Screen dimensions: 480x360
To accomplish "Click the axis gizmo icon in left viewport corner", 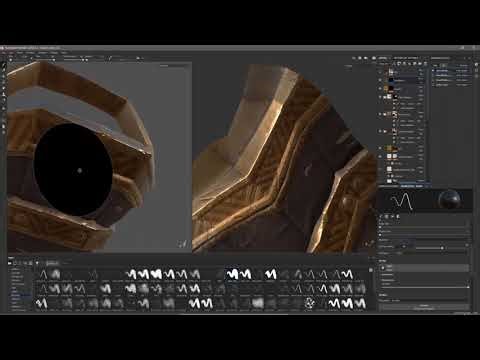I will coord(182,244).
